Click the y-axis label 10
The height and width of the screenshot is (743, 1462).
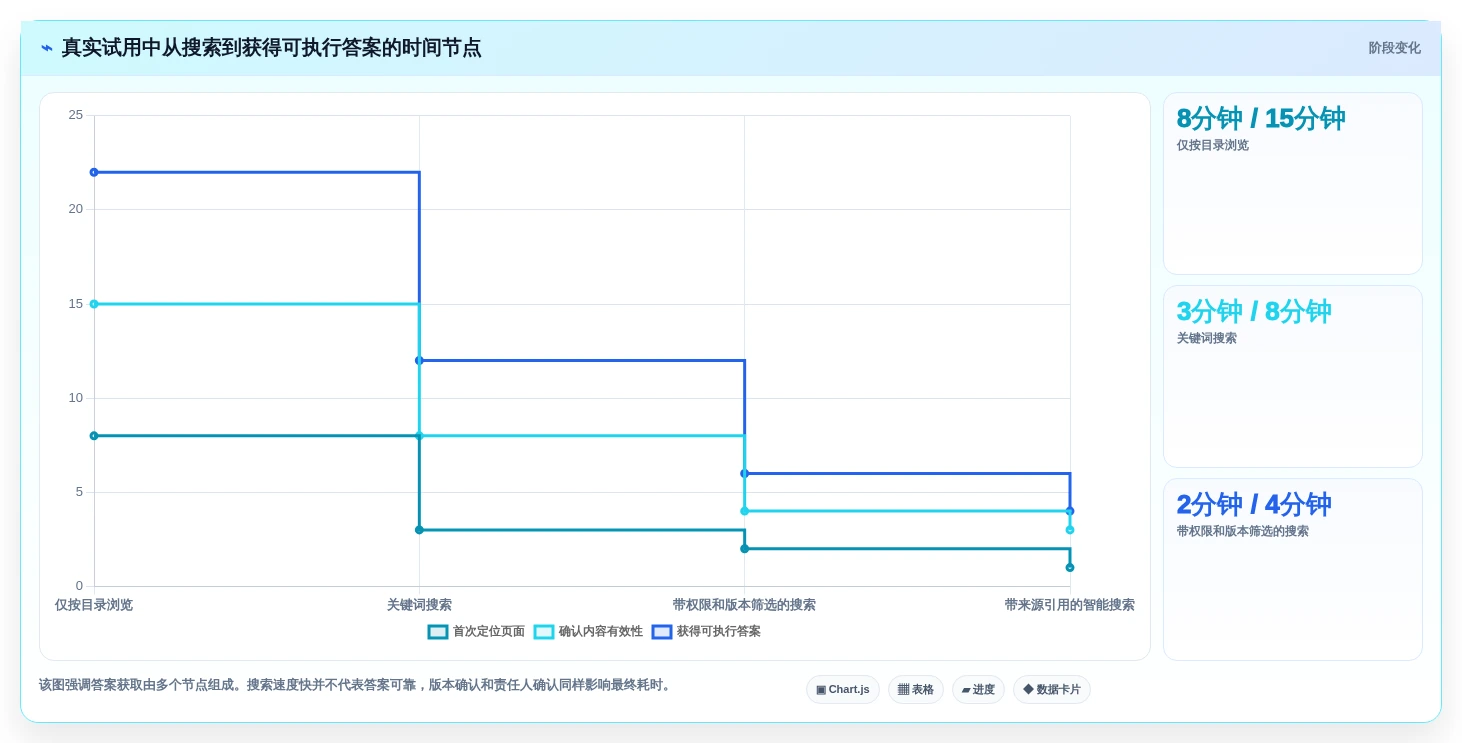(x=76, y=398)
